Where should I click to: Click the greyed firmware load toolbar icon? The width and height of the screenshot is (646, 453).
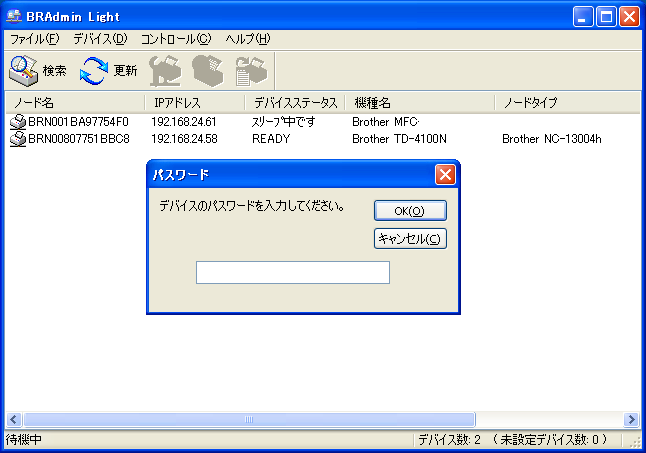(x=208, y=71)
